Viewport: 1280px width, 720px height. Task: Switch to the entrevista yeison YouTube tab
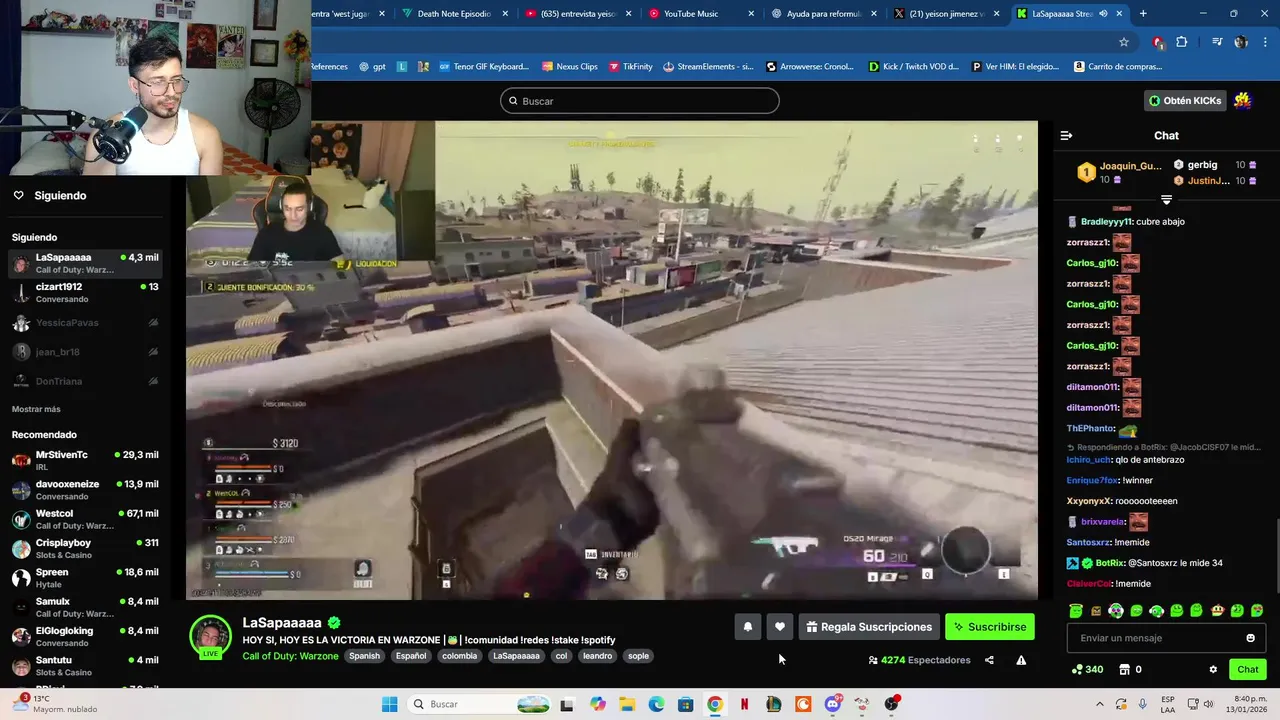(577, 14)
